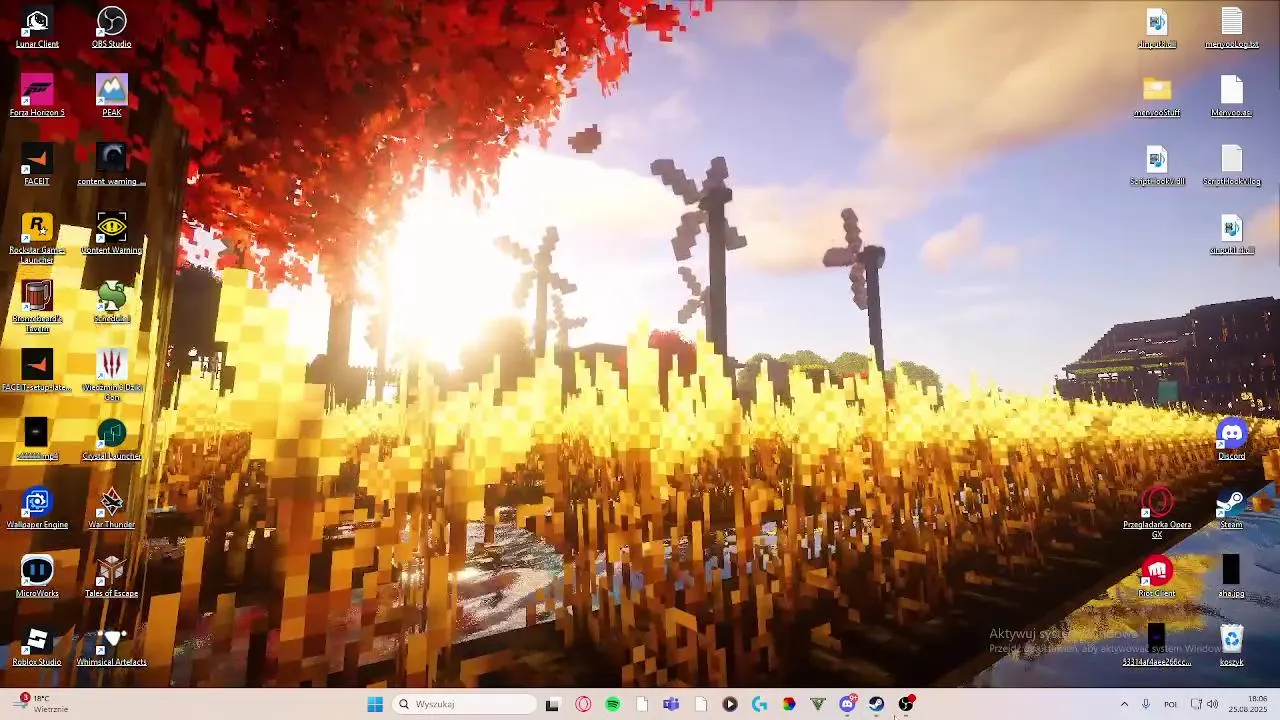Image resolution: width=1280 pixels, height=720 pixels.
Task: Open the POL language switcher
Action: coord(1170,704)
